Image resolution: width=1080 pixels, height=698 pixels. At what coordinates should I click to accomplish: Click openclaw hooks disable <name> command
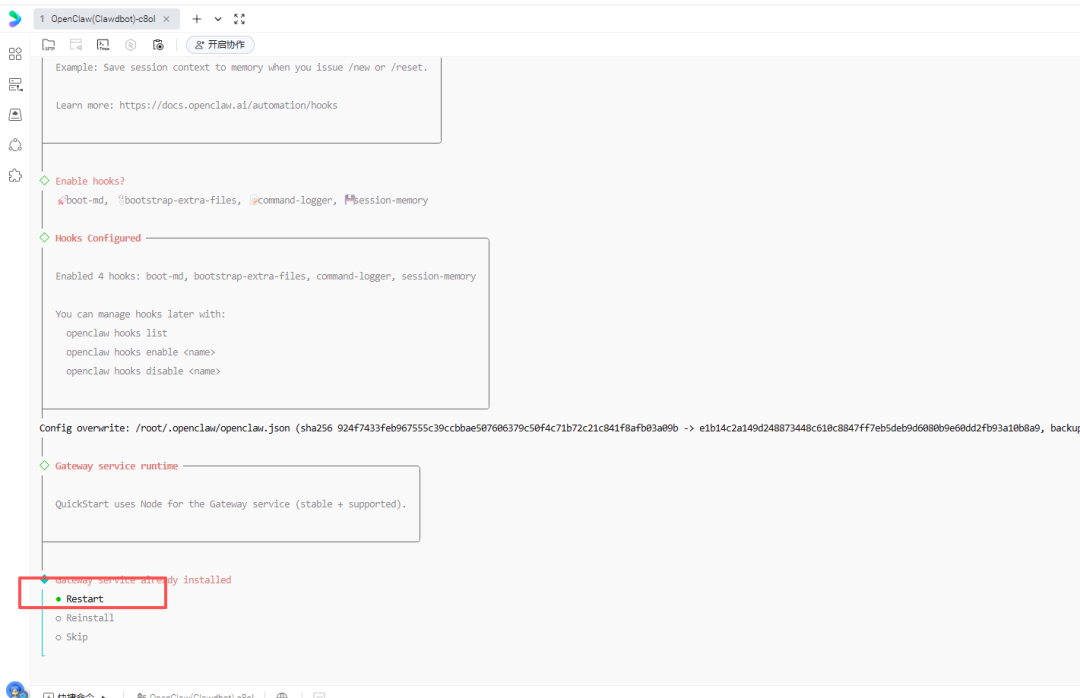143,371
